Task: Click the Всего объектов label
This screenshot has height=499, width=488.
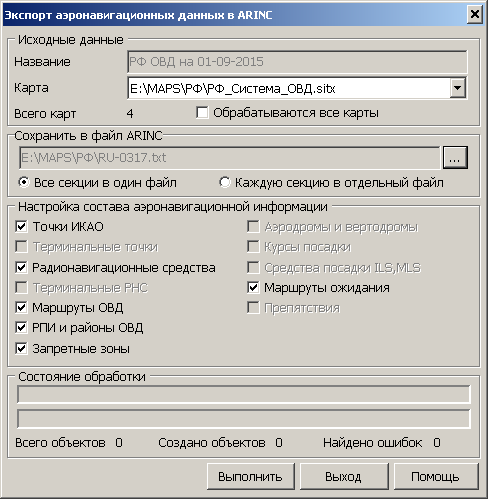Action: pyautogui.click(x=60, y=443)
